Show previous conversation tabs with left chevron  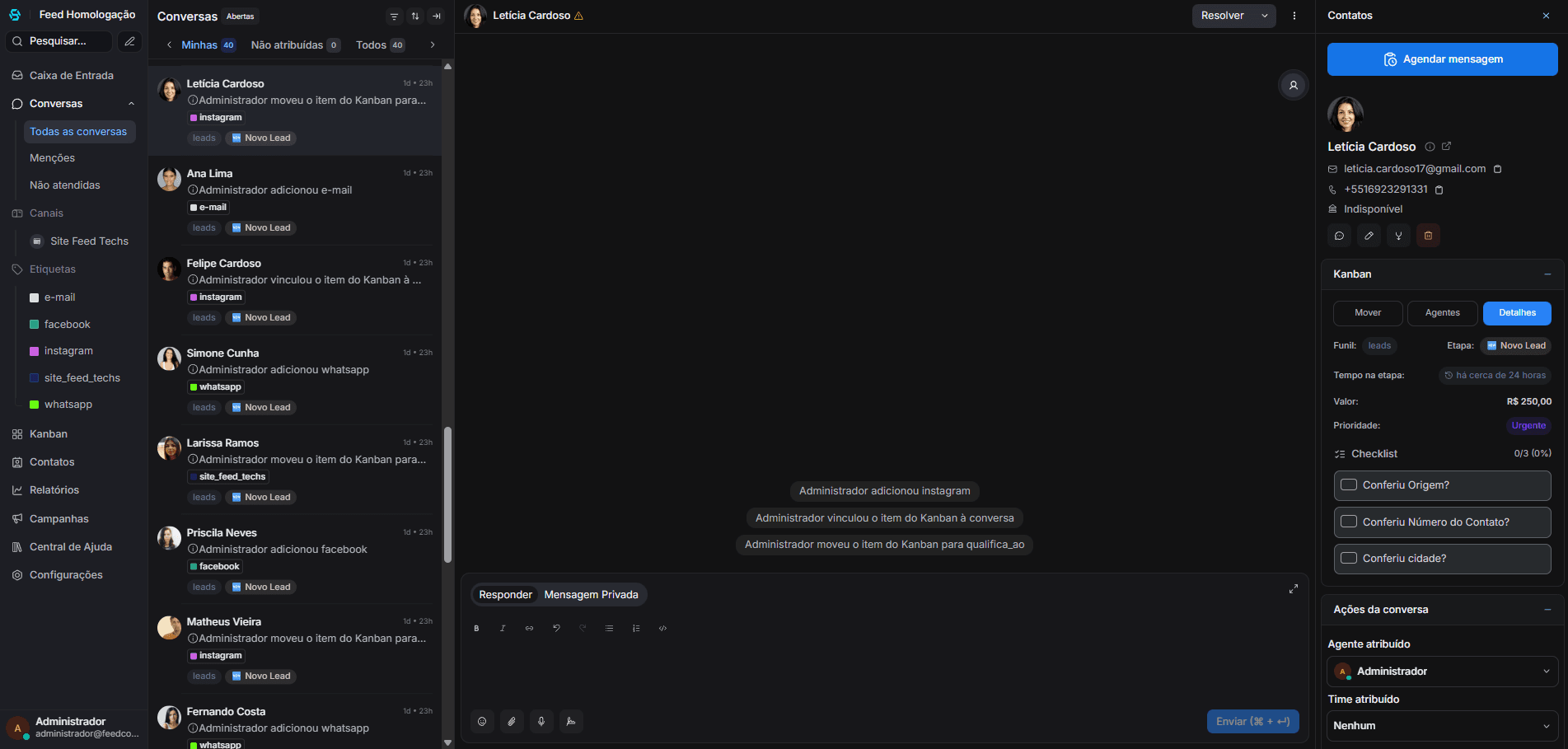pos(169,45)
